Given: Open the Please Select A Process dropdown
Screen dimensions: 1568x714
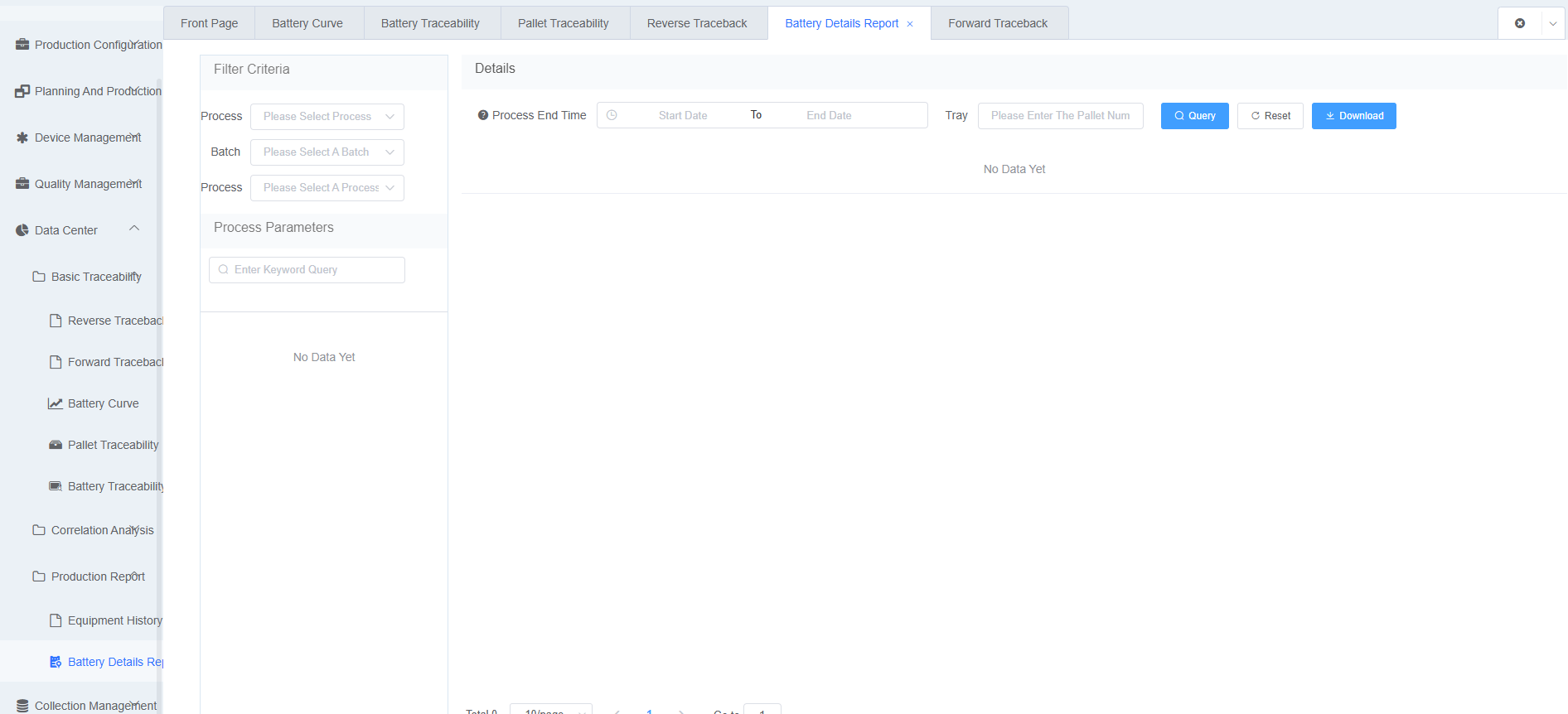Looking at the screenshot, I should [x=327, y=188].
